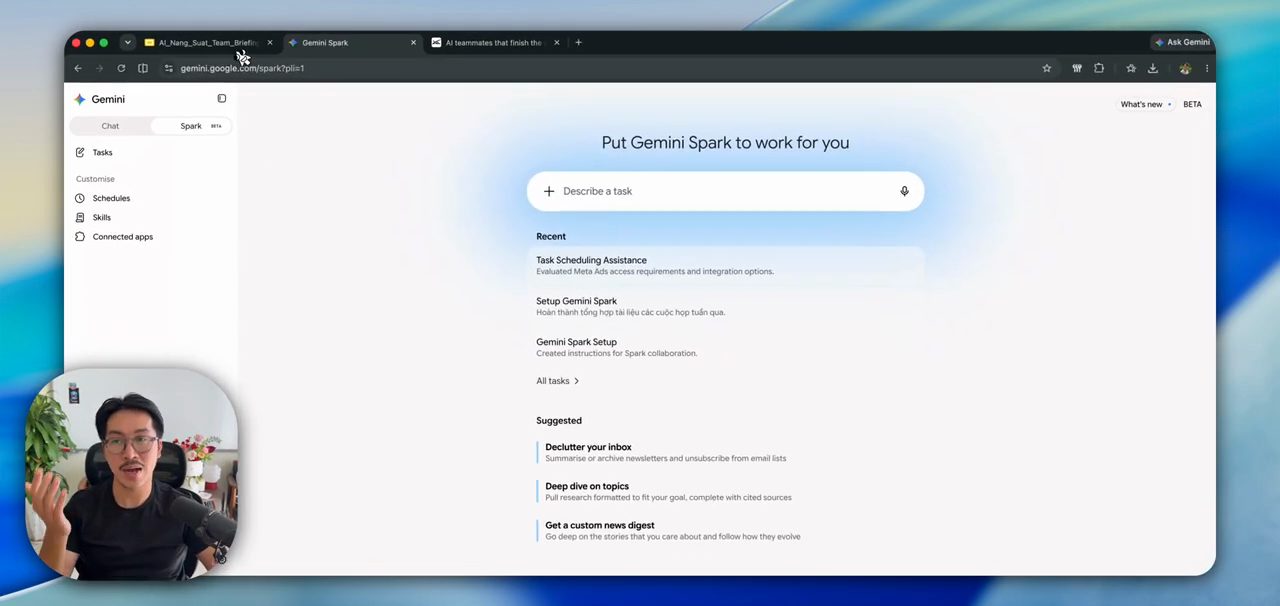Reload the Gemini Spark page
This screenshot has height=606, width=1280.
[121, 68]
